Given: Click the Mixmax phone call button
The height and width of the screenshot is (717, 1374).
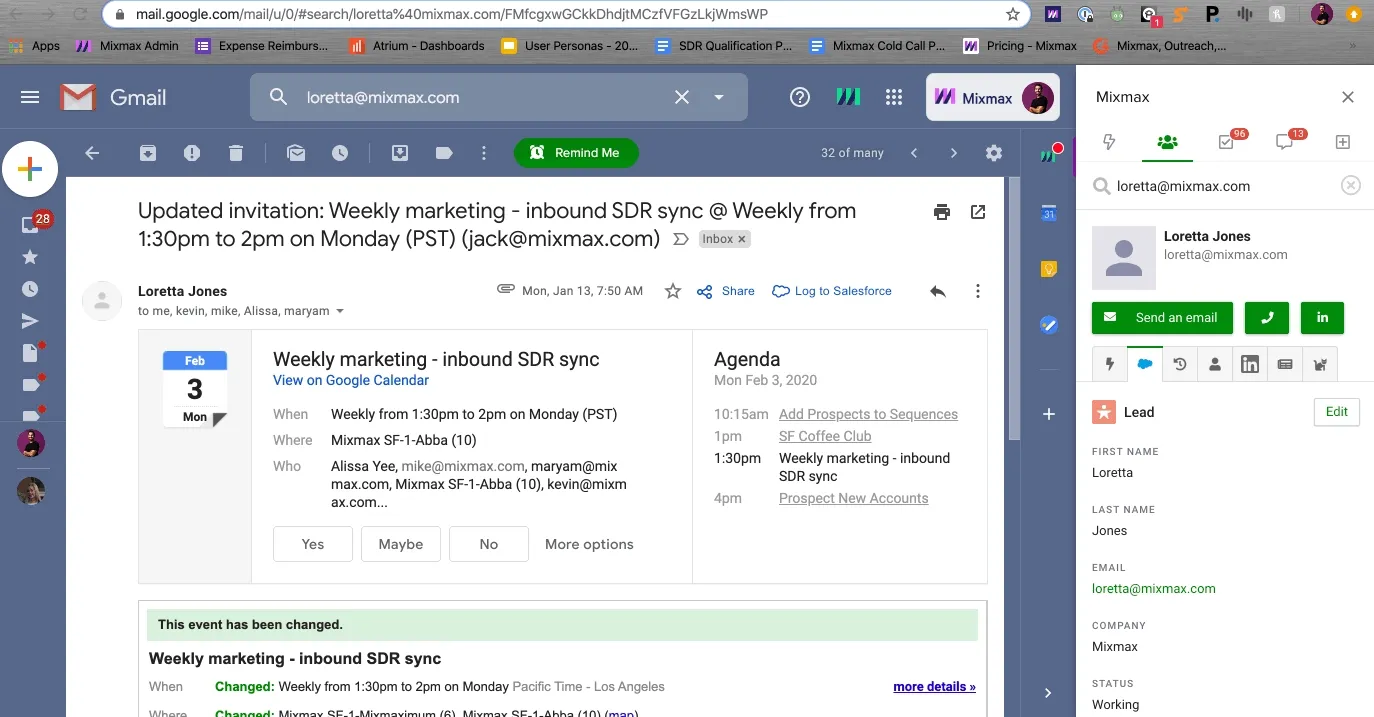Looking at the screenshot, I should pos(1267,318).
